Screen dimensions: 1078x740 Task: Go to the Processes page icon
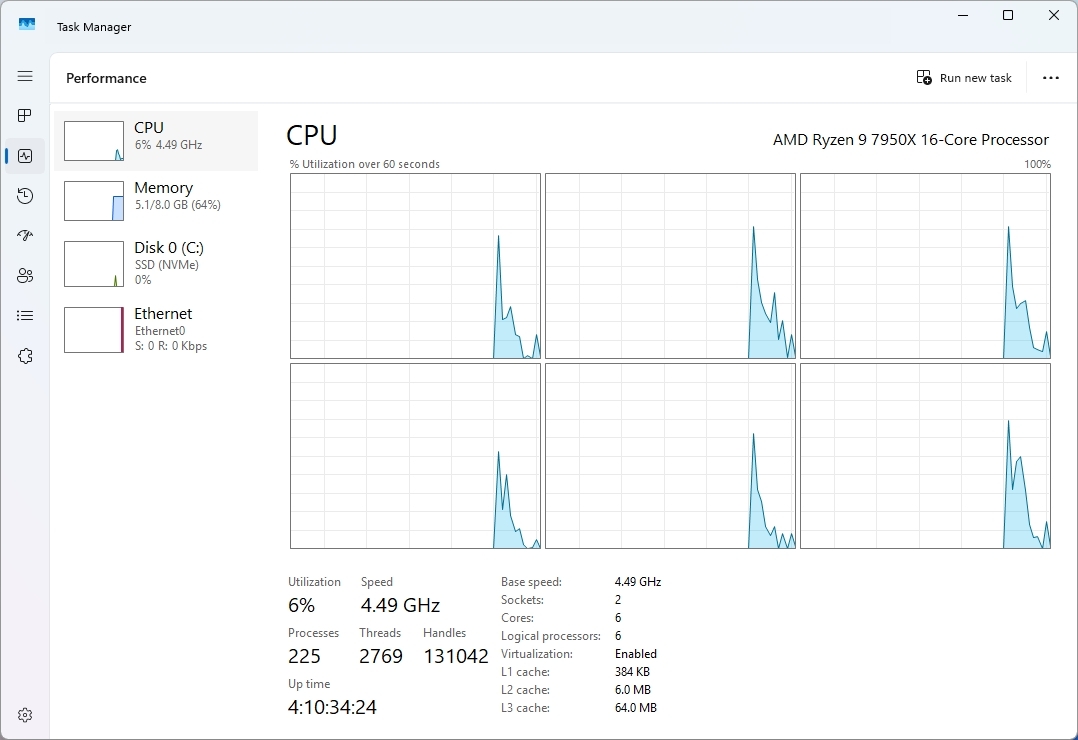click(25, 116)
